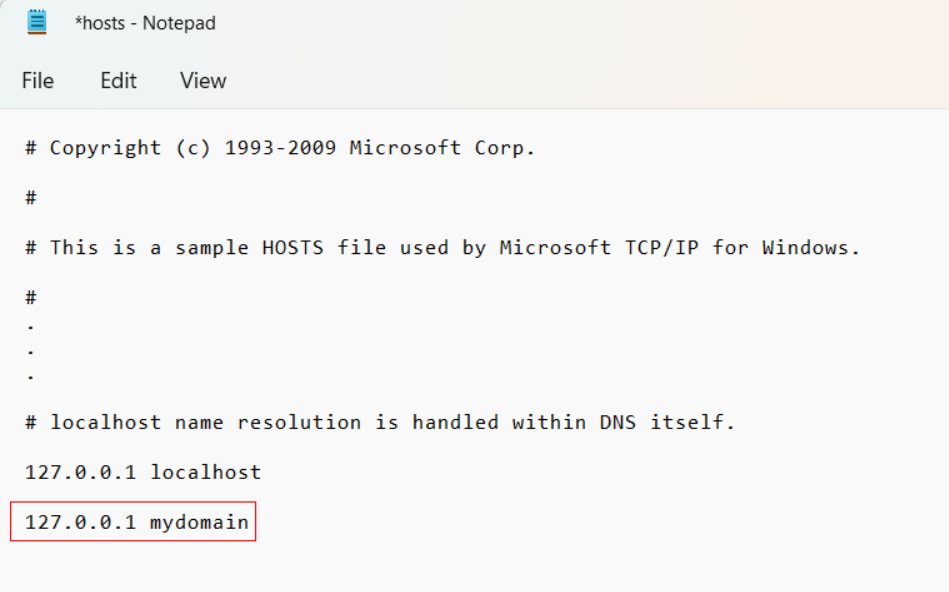Click the years '1993-2009' in copyright line

click(280, 148)
